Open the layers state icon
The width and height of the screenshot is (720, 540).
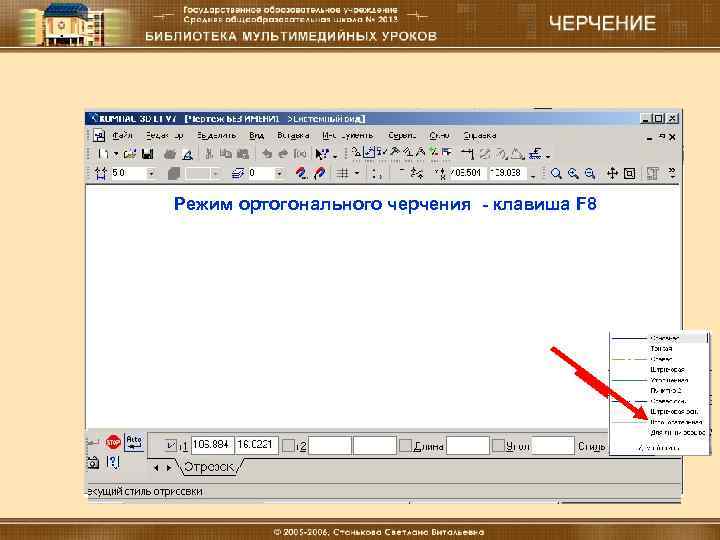point(237,173)
